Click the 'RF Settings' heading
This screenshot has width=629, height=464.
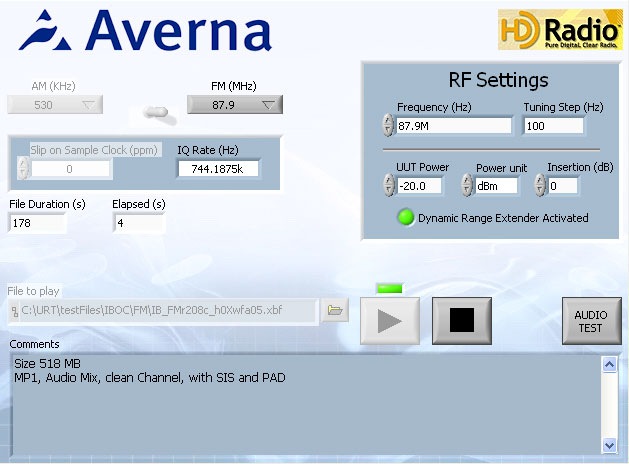click(498, 80)
